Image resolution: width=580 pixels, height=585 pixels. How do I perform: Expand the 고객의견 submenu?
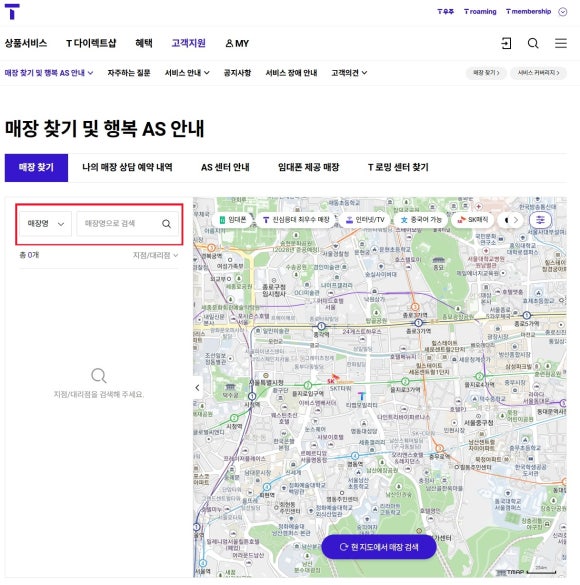[x=349, y=73]
